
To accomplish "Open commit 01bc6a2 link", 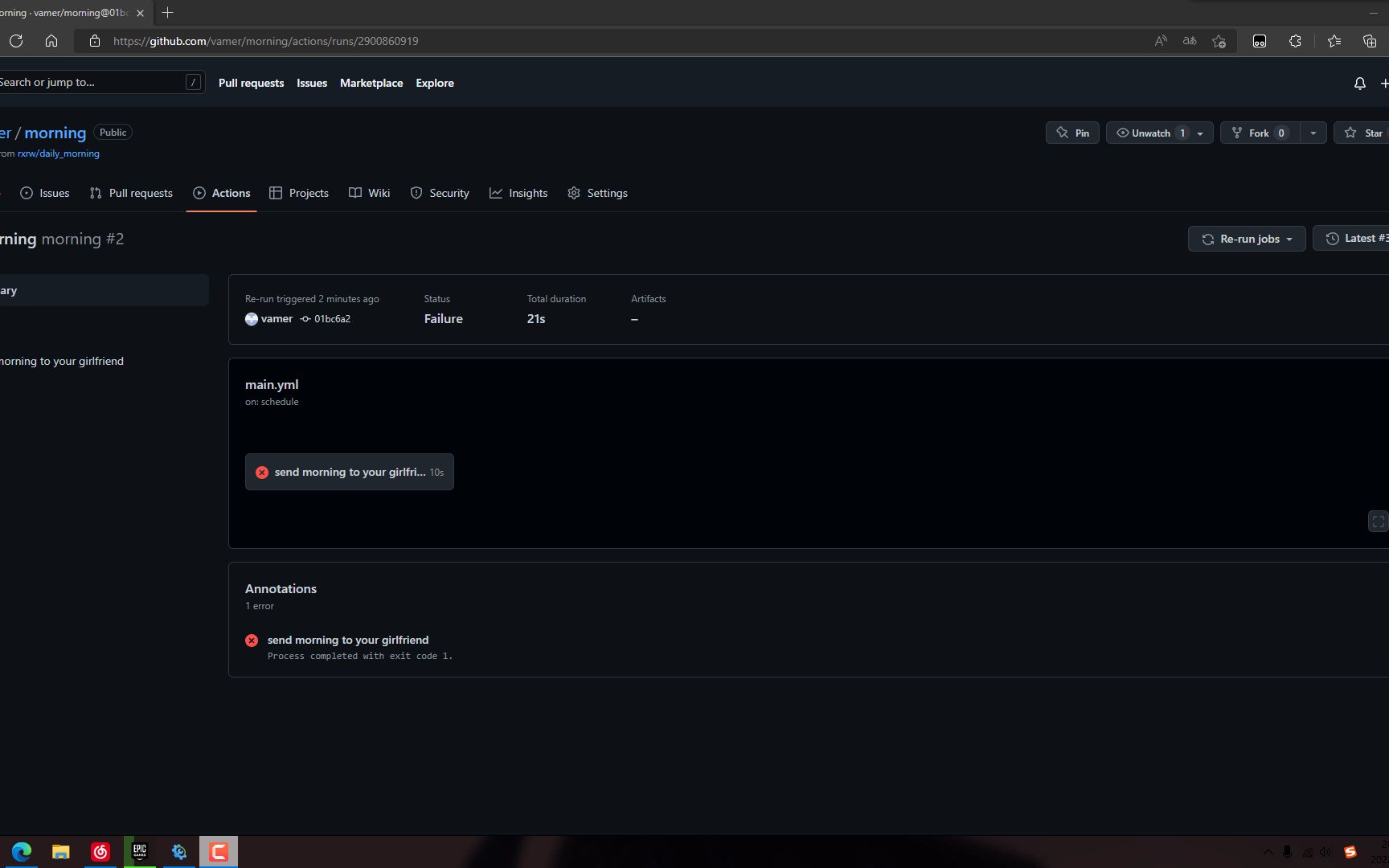I will coord(332,319).
